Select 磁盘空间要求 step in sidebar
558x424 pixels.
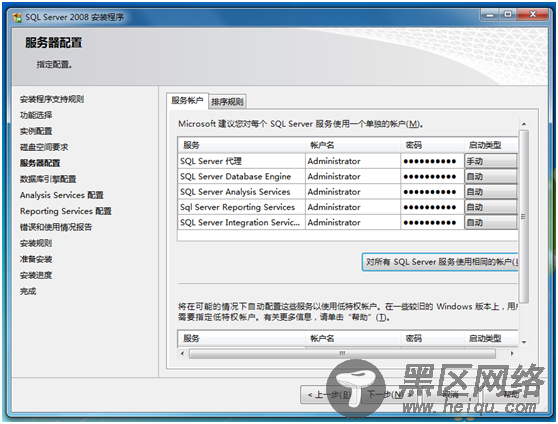pos(44,147)
